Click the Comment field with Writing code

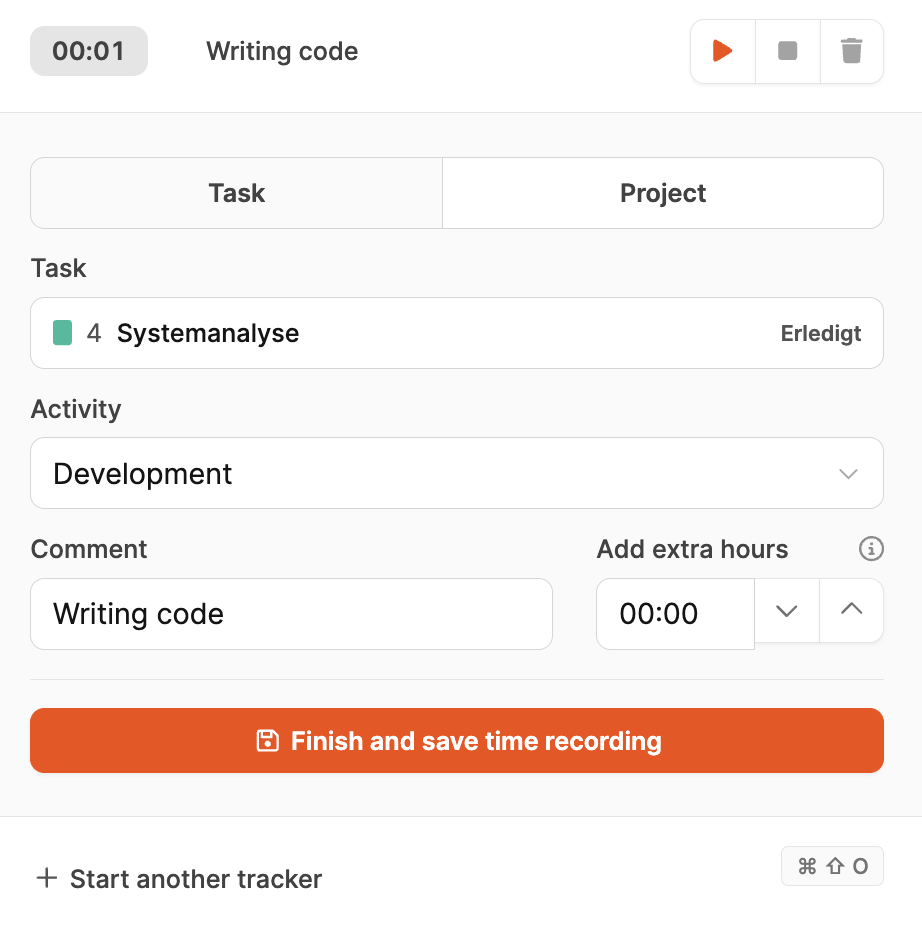[291, 614]
